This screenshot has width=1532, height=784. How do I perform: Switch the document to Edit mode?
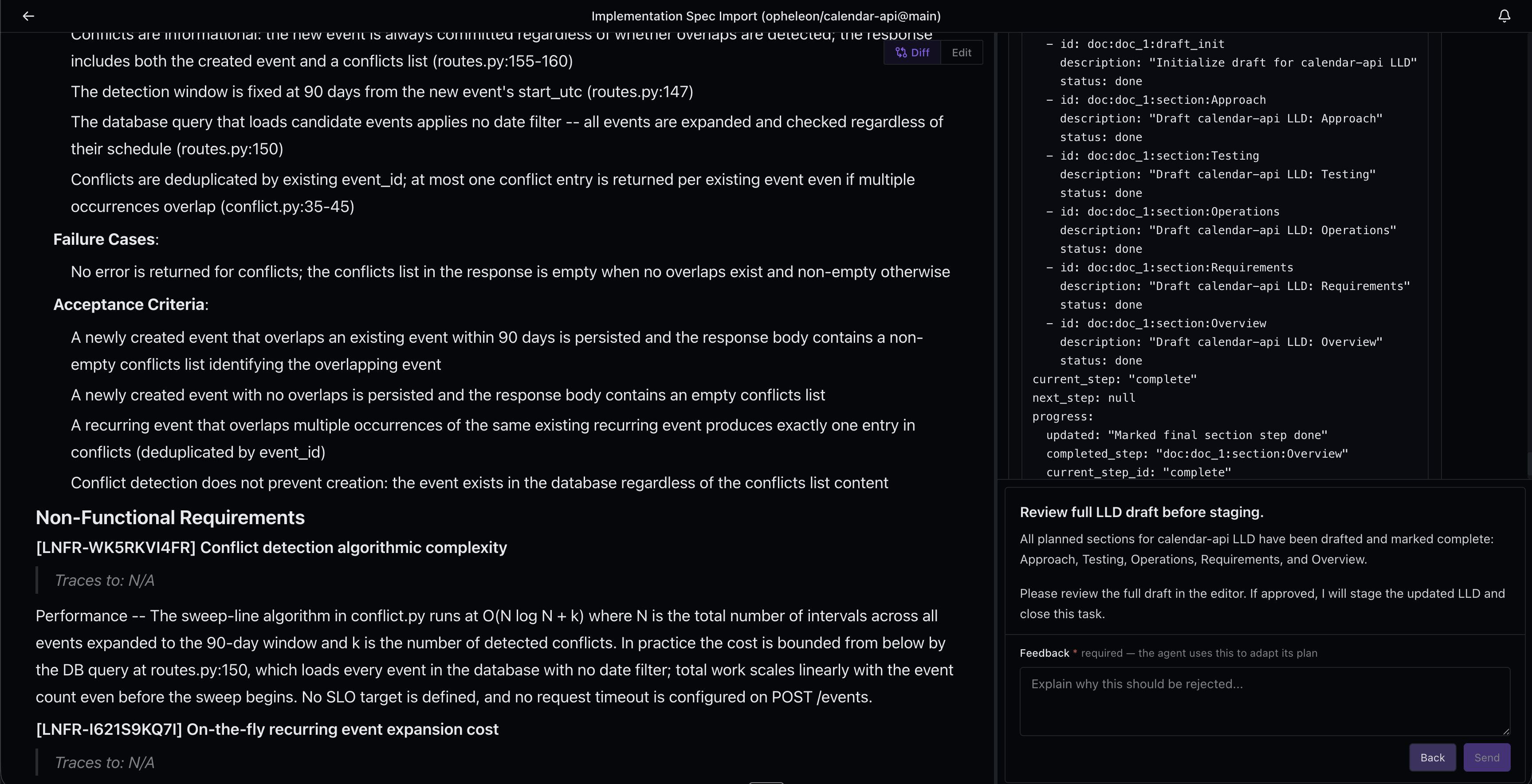(x=961, y=52)
